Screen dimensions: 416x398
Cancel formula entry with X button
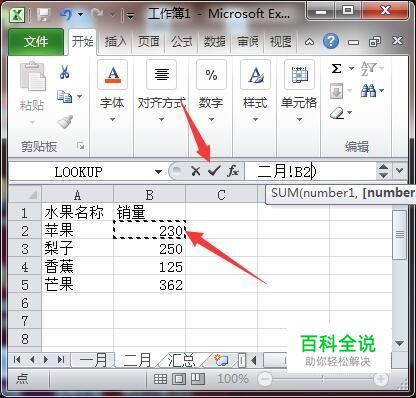tap(196, 171)
